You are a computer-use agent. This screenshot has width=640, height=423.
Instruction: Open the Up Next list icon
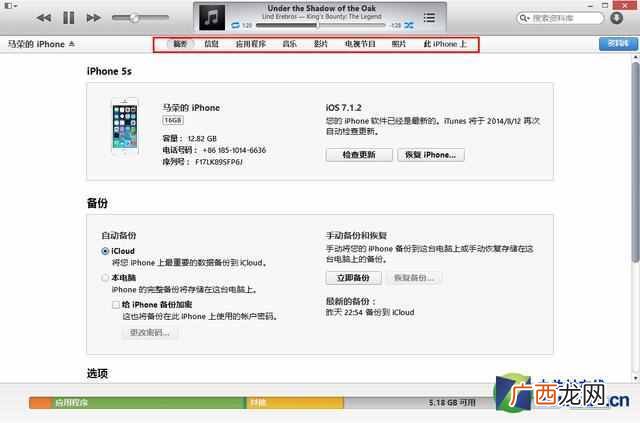[429, 18]
